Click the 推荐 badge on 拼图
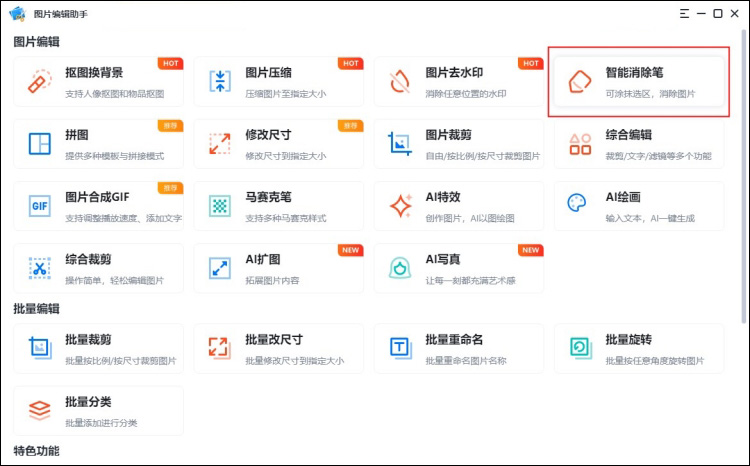 click(x=171, y=125)
